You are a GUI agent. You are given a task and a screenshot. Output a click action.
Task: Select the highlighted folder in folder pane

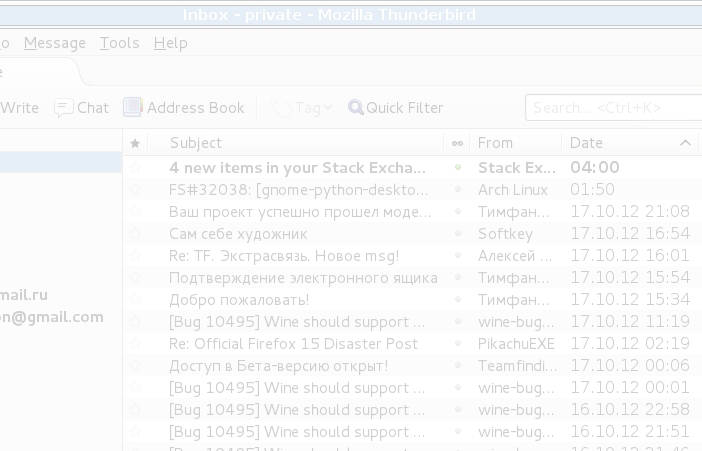(60, 162)
